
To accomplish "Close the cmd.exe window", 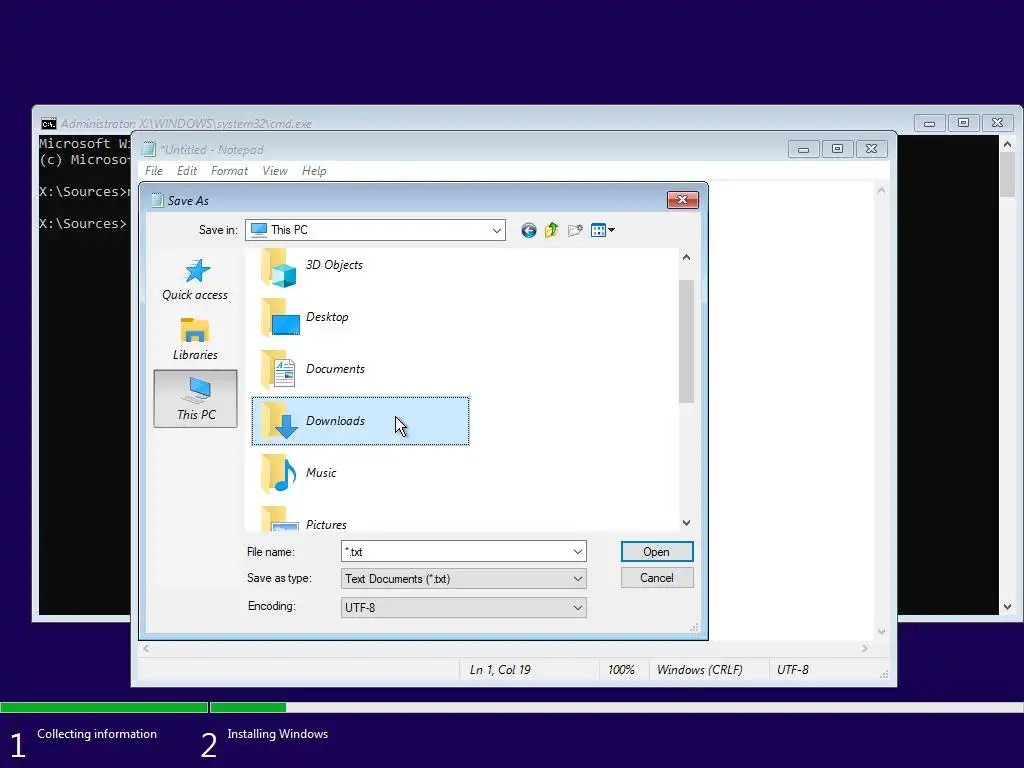I will tap(997, 123).
